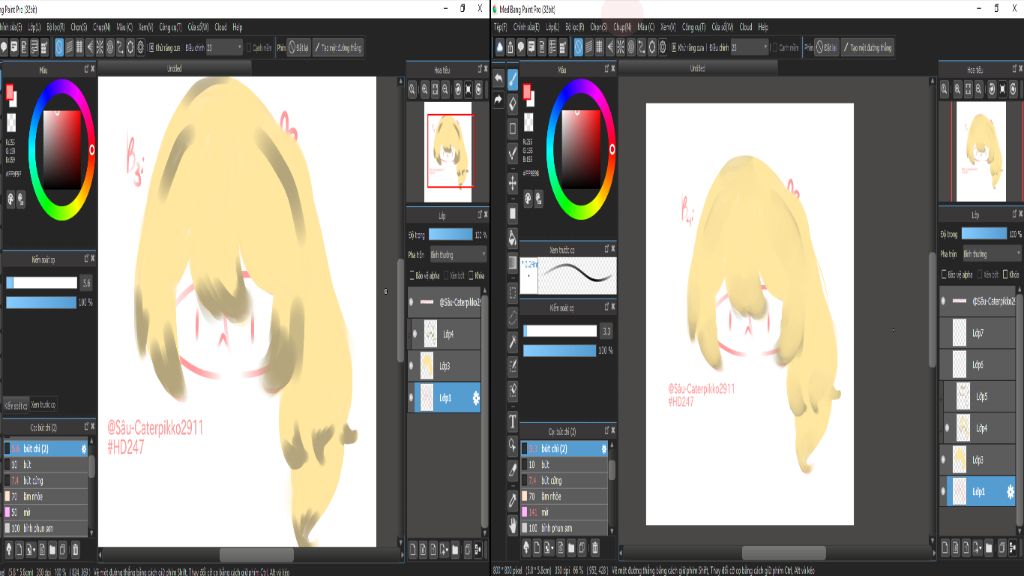Open Lớp1 layer settings gear in left window
1024x576 pixels.
pyautogui.click(x=475, y=398)
